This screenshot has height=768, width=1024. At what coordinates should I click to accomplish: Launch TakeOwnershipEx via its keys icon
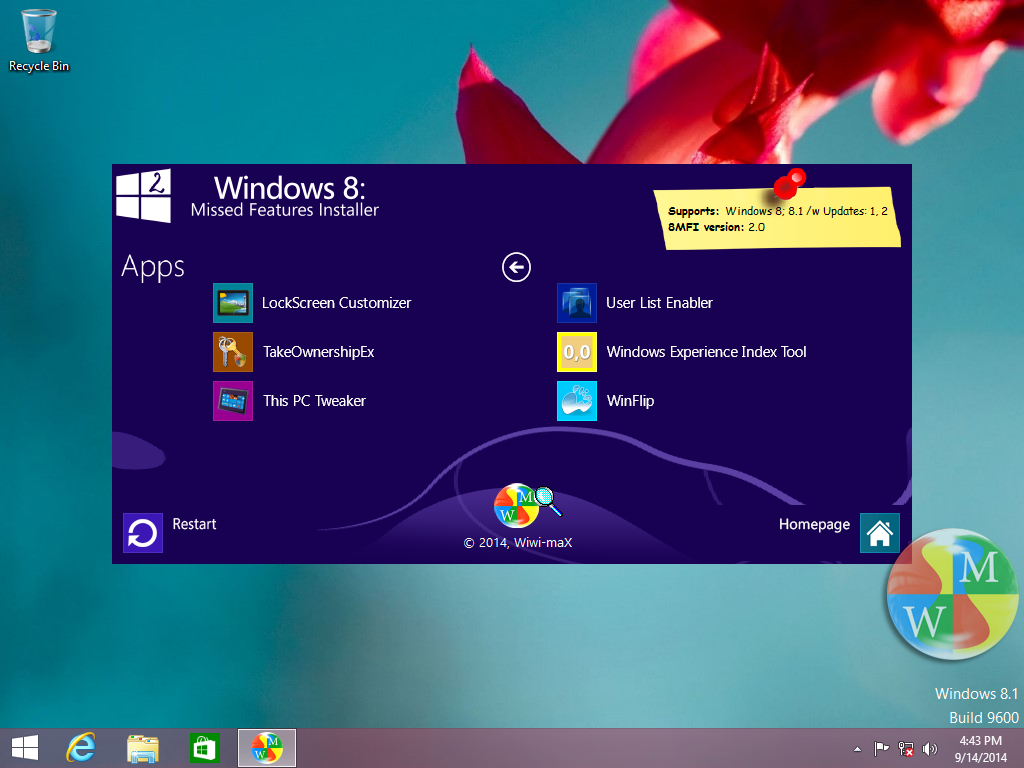(x=233, y=352)
